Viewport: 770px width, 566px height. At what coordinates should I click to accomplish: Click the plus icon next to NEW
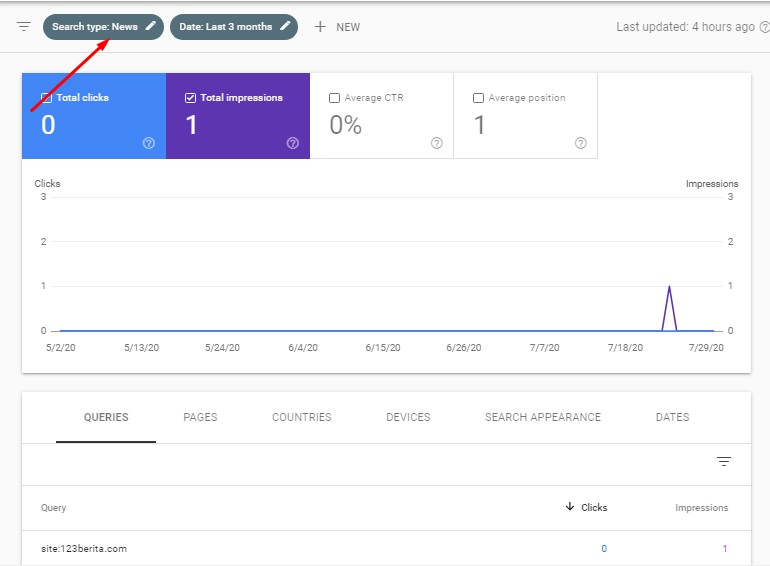320,27
